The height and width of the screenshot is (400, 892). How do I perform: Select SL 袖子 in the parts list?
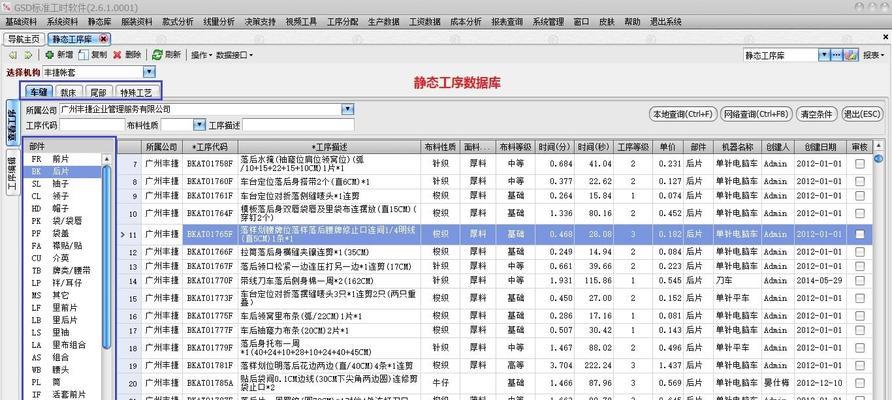click(x=63, y=184)
